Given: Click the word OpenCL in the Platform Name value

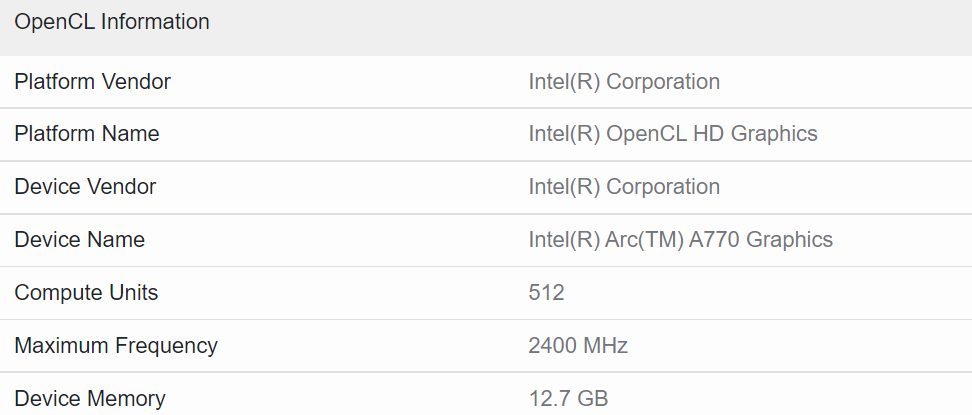Looking at the screenshot, I should [643, 134].
